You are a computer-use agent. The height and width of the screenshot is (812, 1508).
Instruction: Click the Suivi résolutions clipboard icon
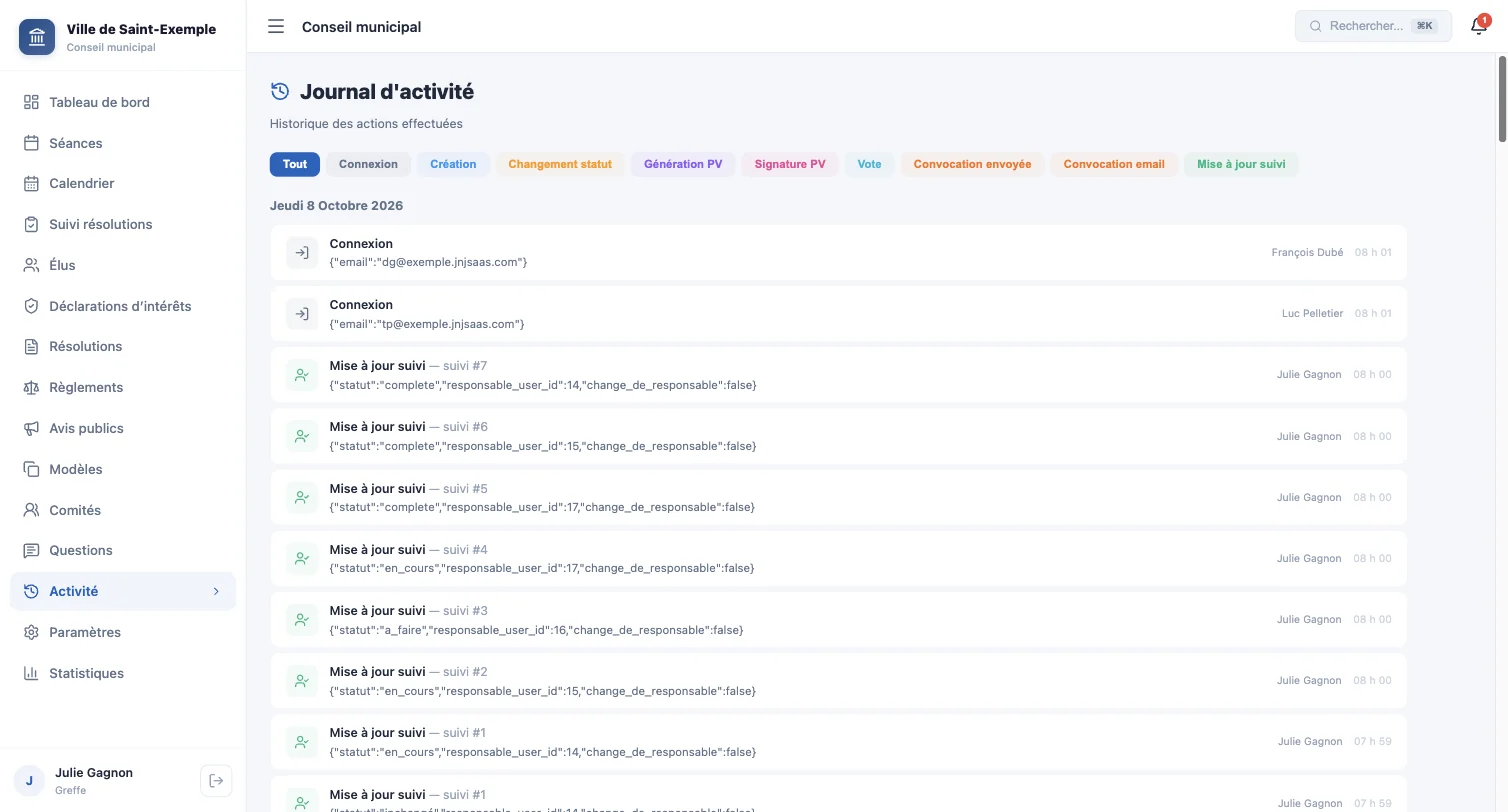(x=31, y=224)
